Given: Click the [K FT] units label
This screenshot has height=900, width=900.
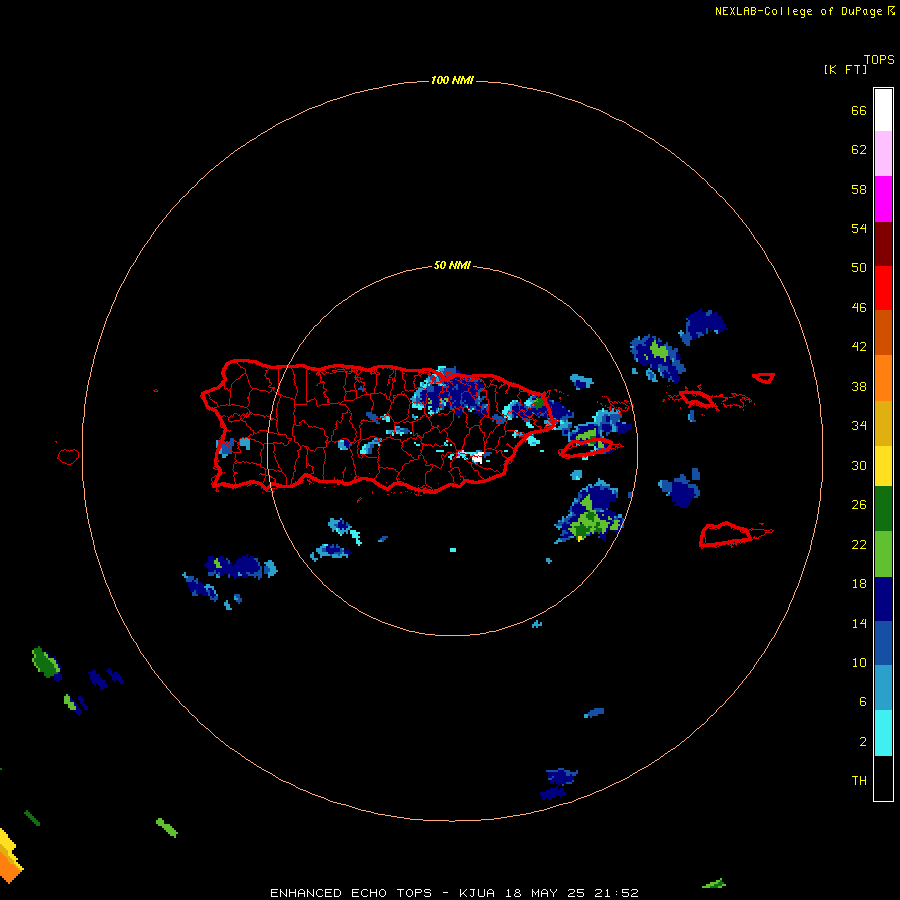Looking at the screenshot, I should coord(845,69).
